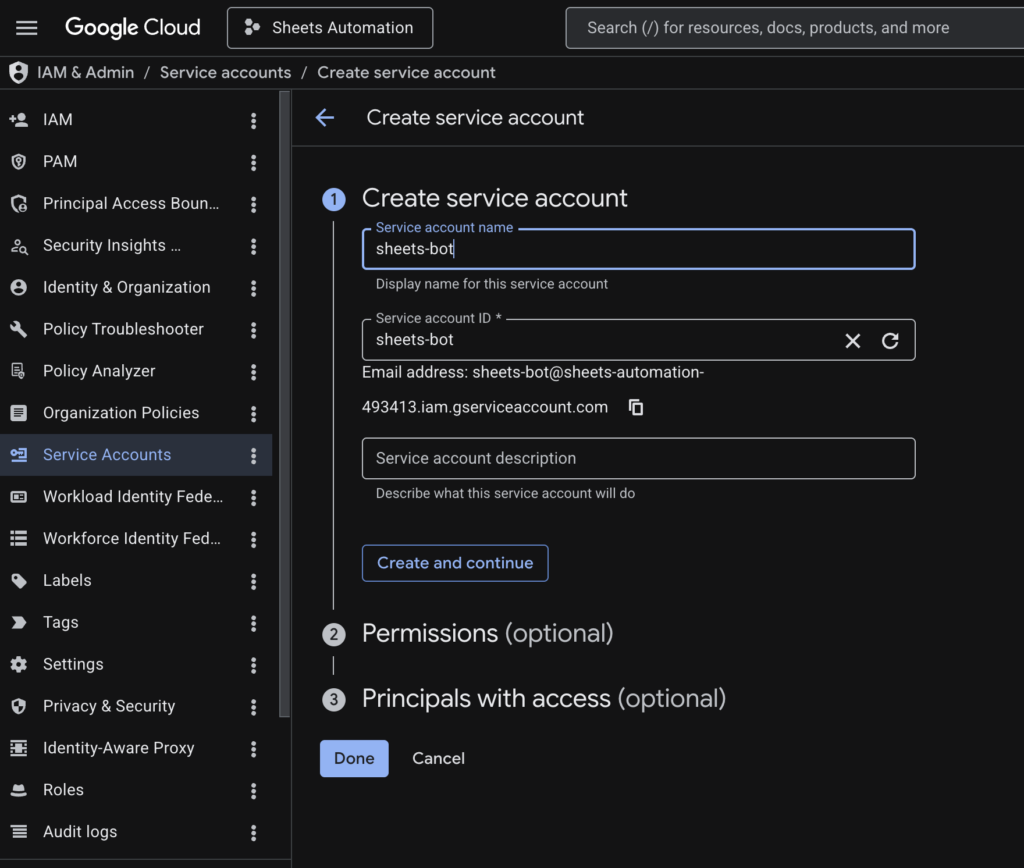This screenshot has width=1024, height=868.
Task: Open IAM item's three-dot menu
Action: pyautogui.click(x=253, y=120)
